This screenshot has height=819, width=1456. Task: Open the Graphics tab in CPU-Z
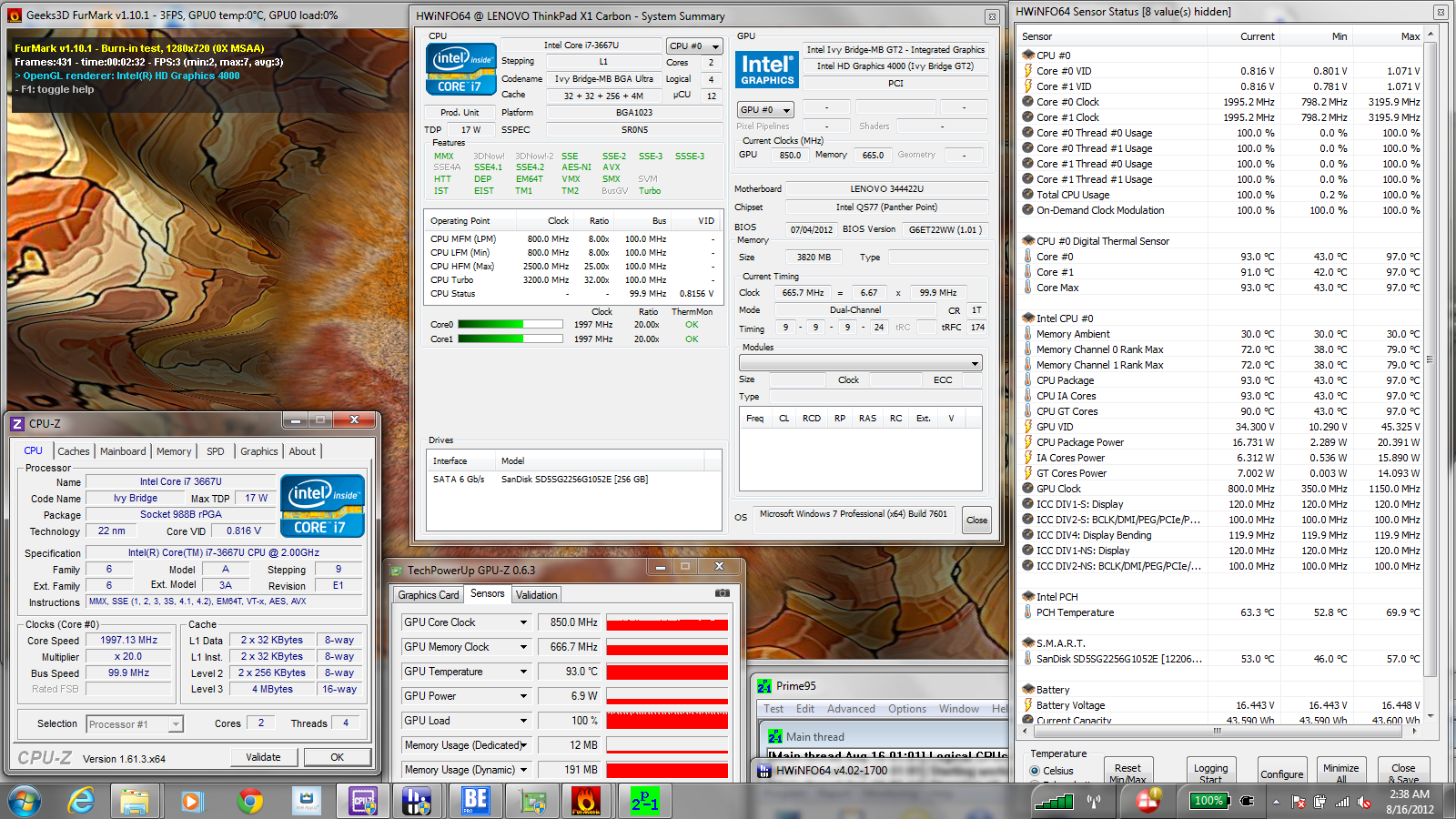[x=259, y=451]
